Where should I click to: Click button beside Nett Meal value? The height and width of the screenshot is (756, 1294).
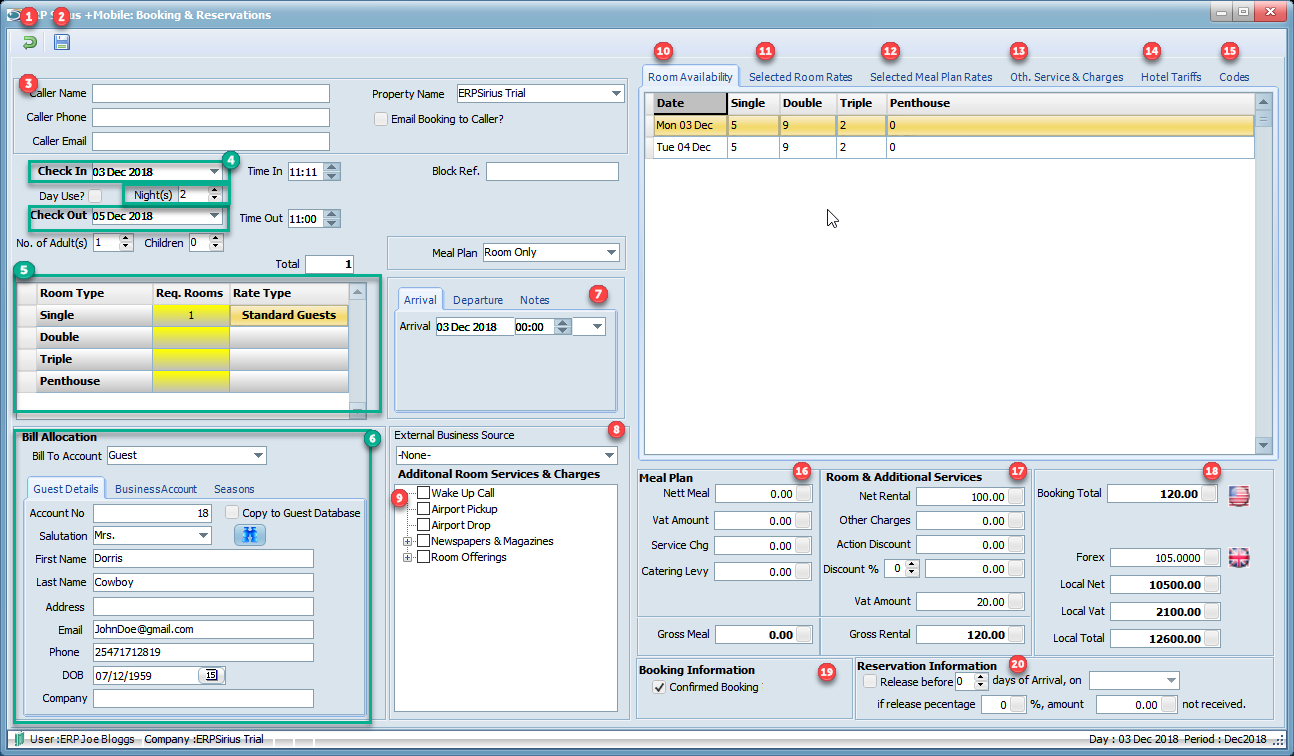[x=804, y=494]
